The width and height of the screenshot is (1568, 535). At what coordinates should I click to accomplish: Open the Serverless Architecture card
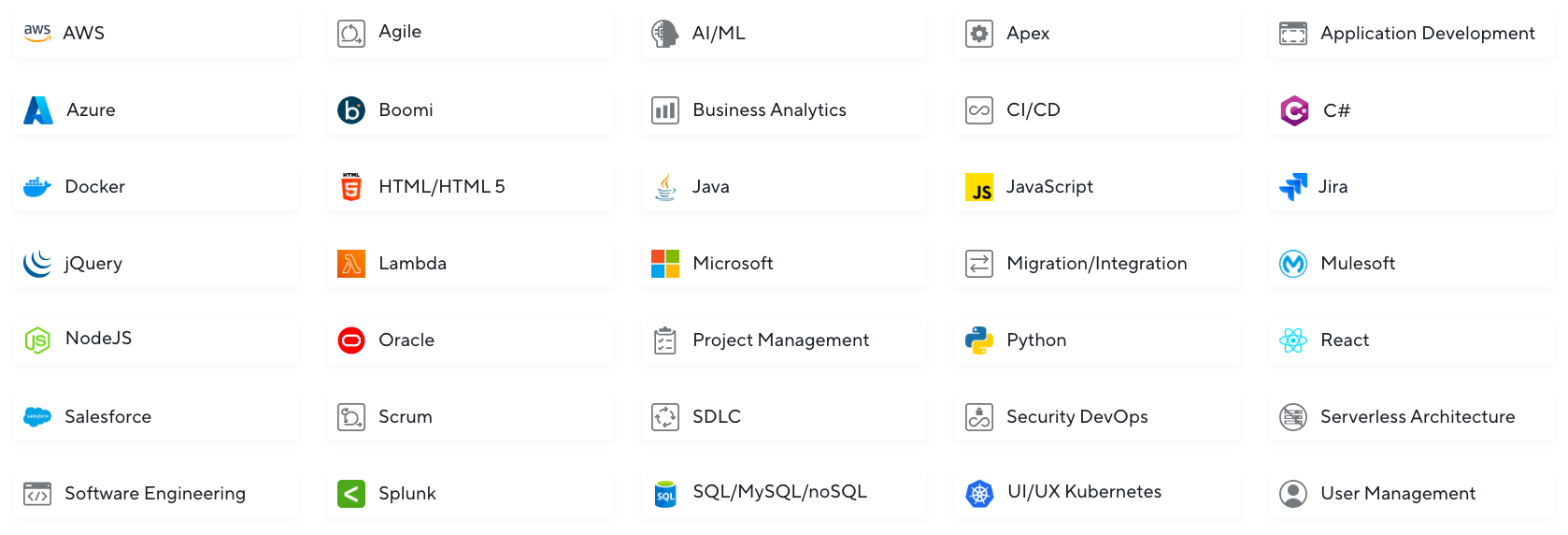click(1412, 417)
